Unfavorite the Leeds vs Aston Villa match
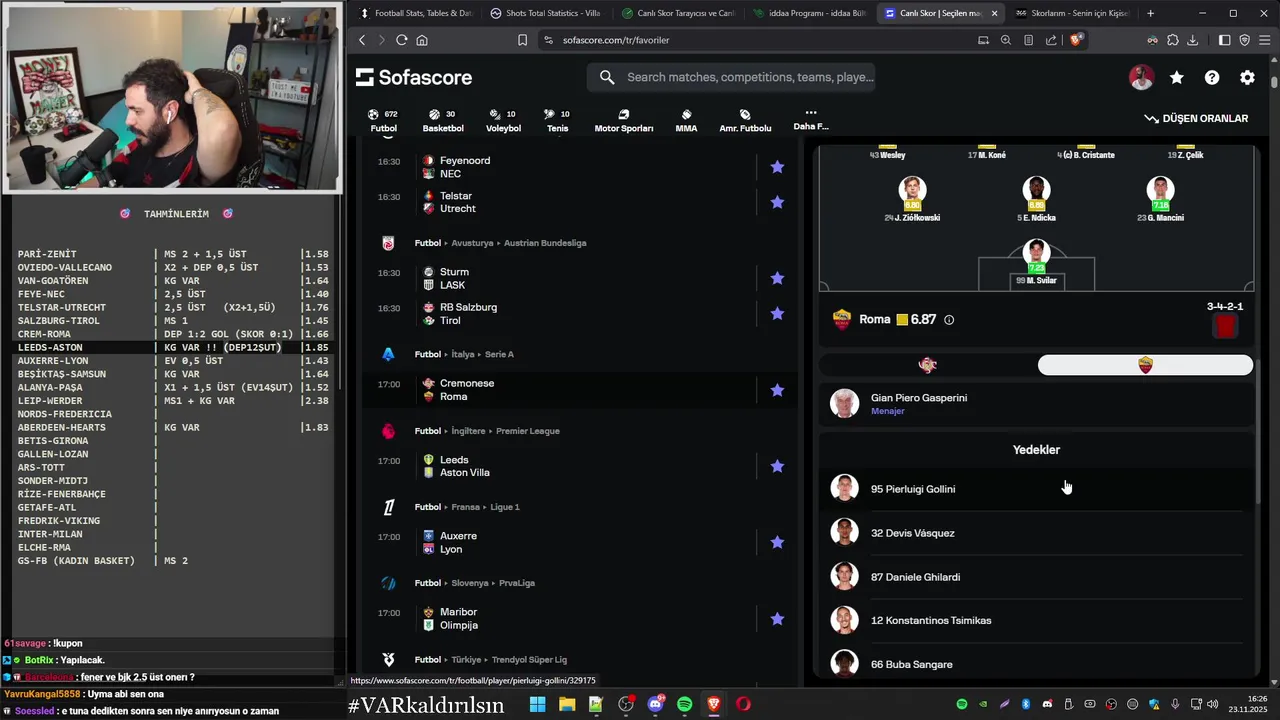This screenshot has width=1280, height=720. (777, 466)
